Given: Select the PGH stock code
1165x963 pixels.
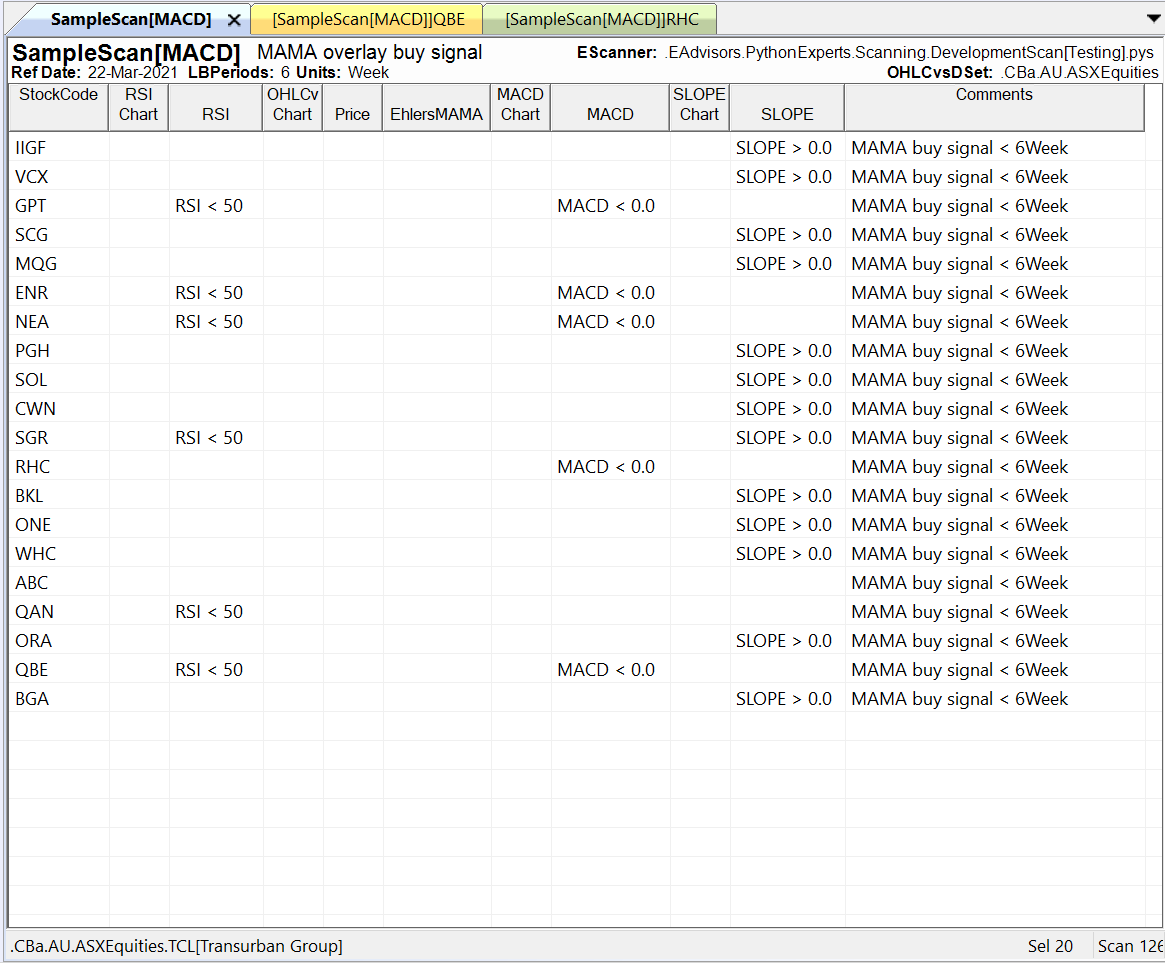Looking at the screenshot, I should pos(32,351).
